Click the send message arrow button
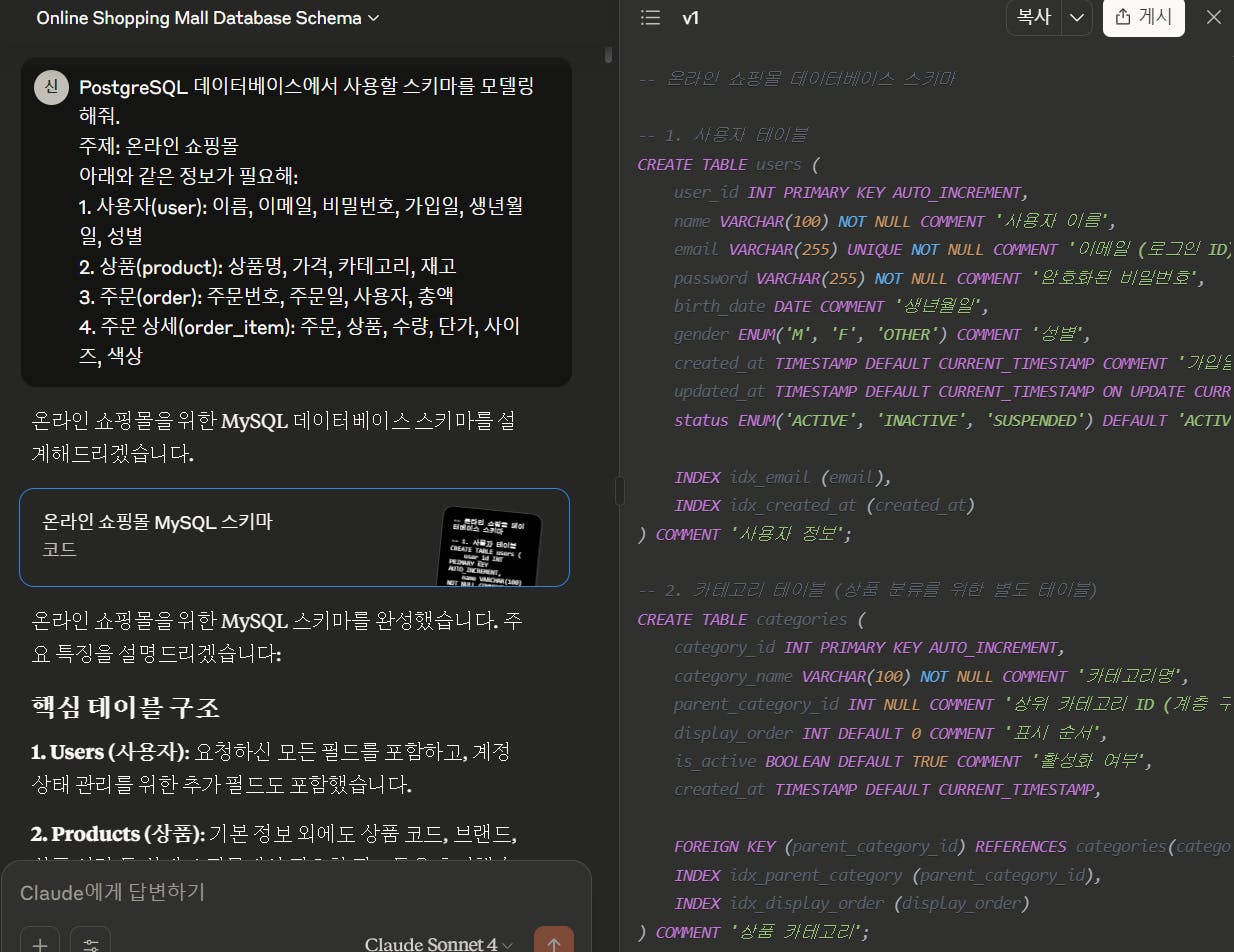This screenshot has height=952, width=1234. [x=553, y=942]
